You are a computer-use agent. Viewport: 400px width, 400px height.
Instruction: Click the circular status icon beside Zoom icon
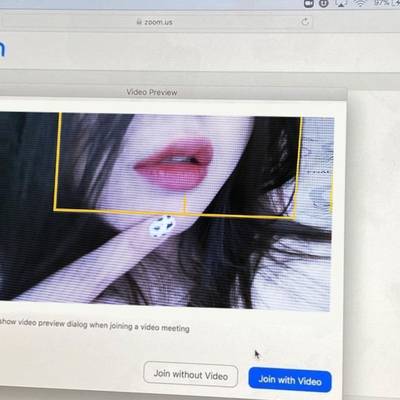[324, 4]
